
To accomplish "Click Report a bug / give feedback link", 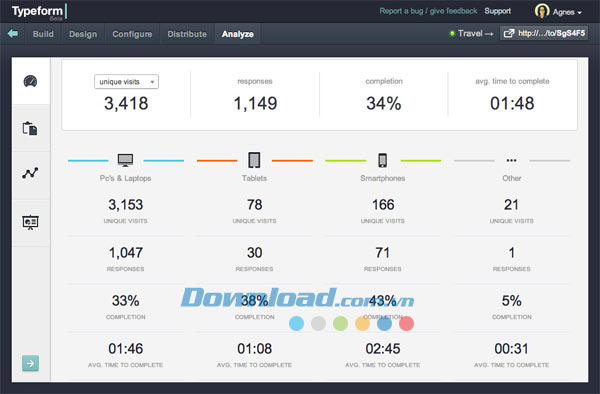I will pyautogui.click(x=428, y=11).
